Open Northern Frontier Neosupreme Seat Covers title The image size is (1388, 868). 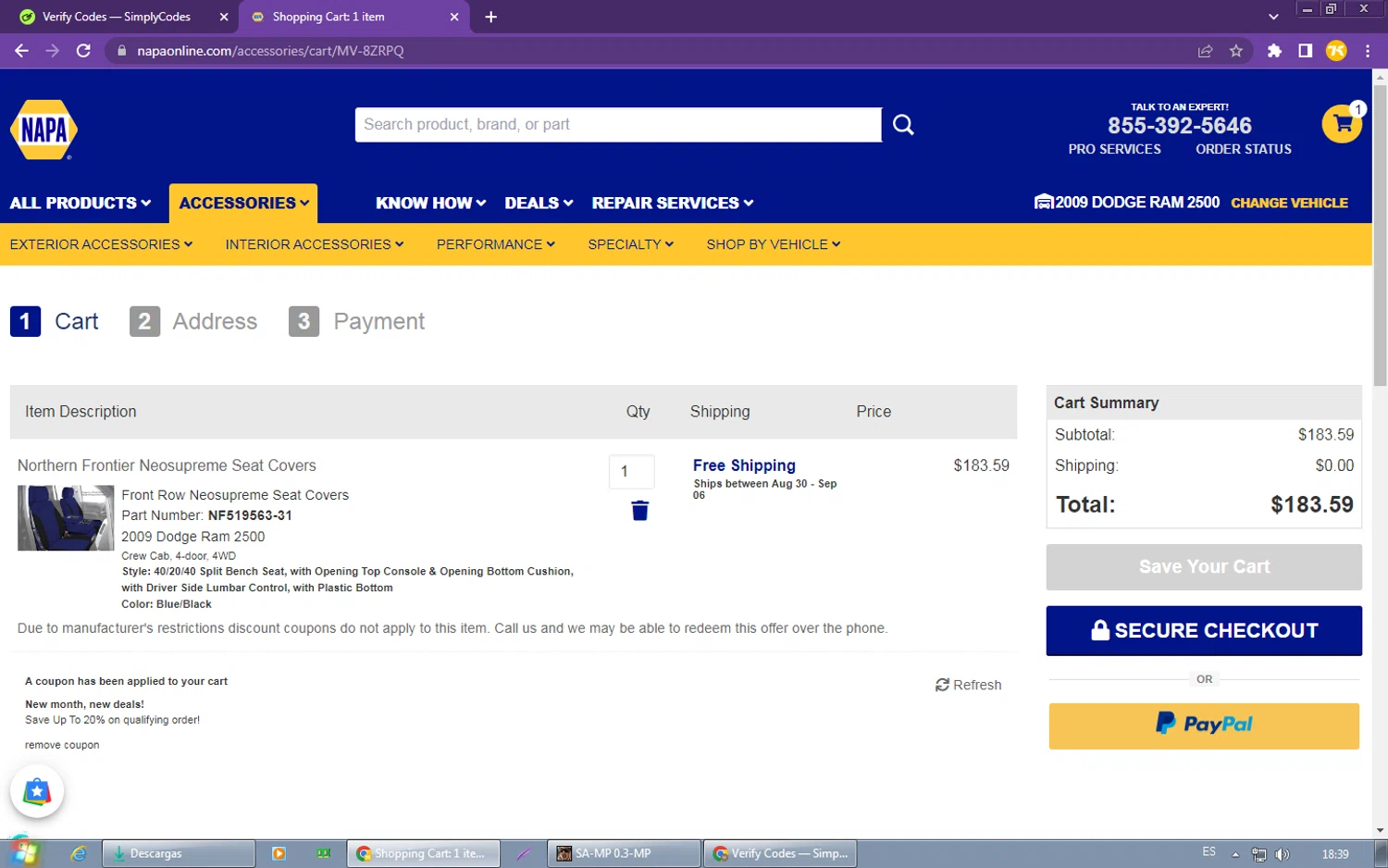tap(167, 465)
